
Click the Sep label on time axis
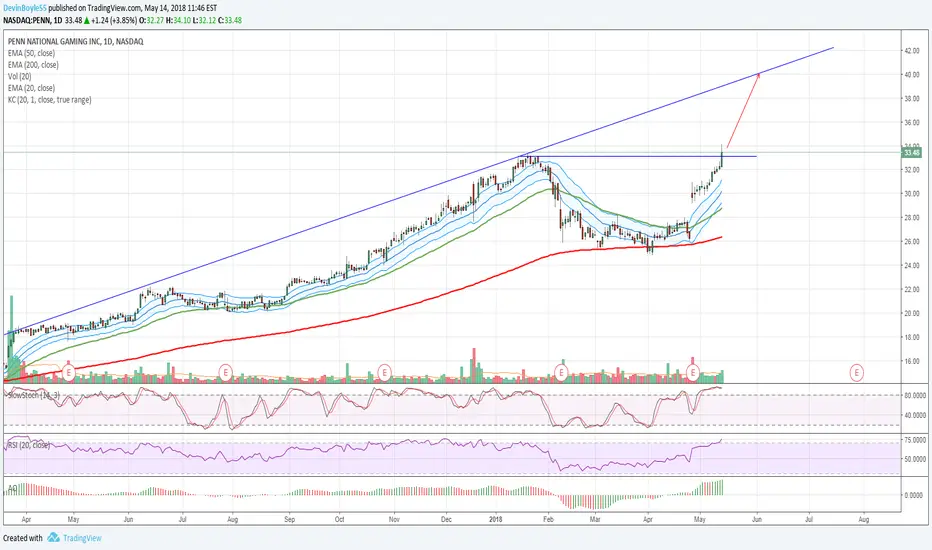point(289,519)
